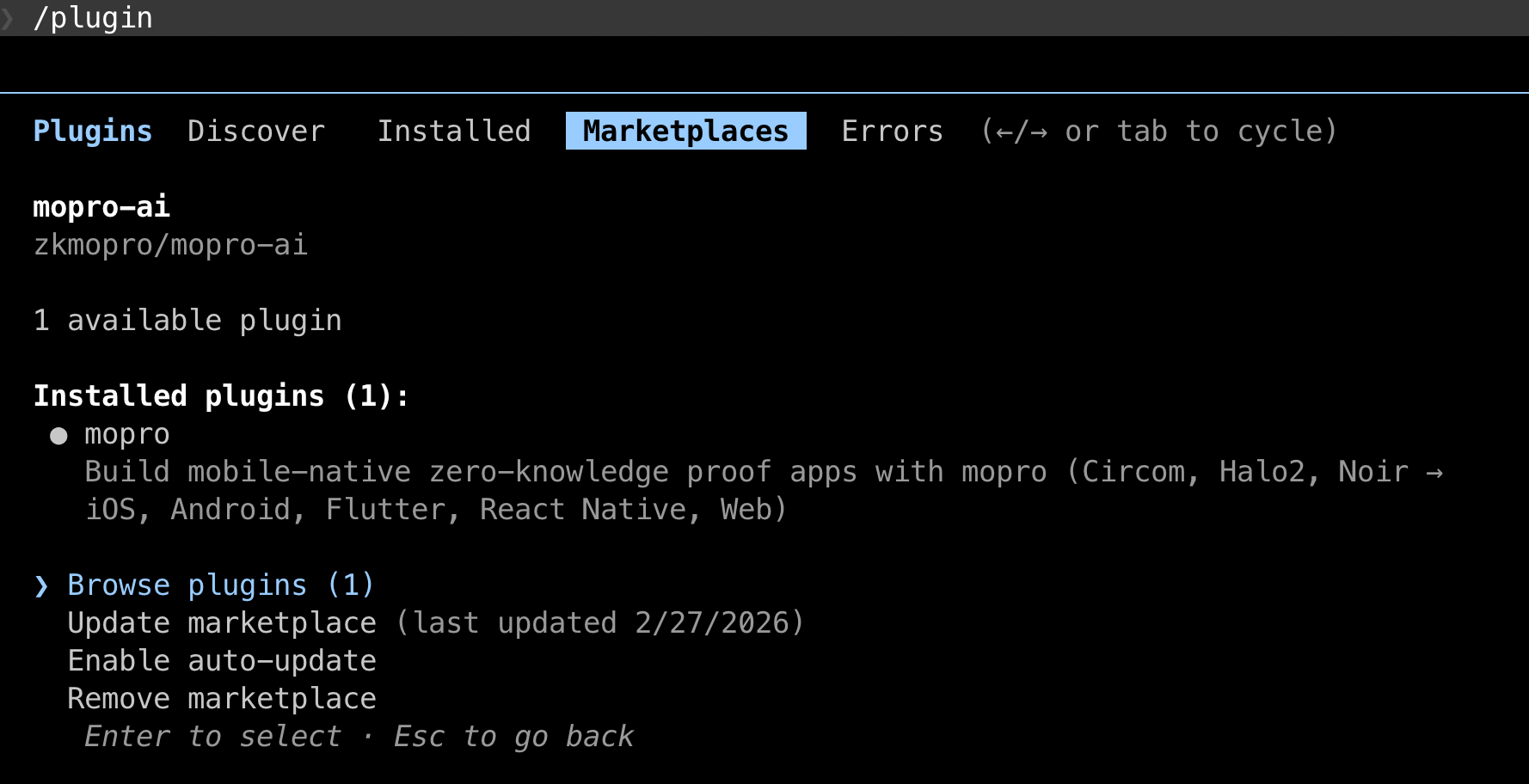
Task: Select Remove marketplace
Action: tap(221, 698)
